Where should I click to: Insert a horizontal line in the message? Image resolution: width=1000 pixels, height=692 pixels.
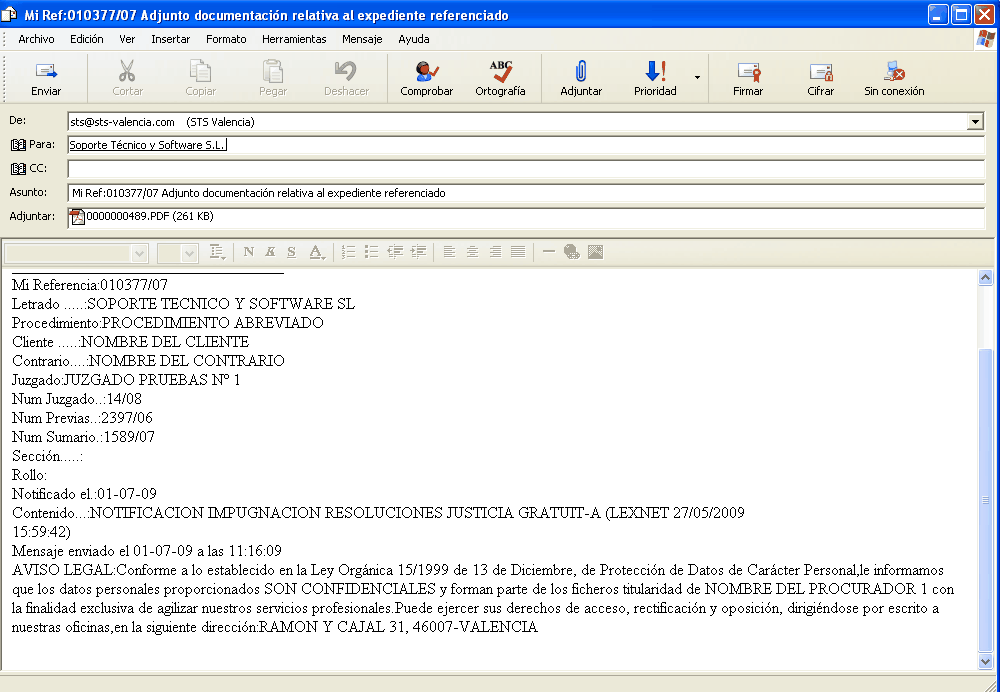click(549, 252)
